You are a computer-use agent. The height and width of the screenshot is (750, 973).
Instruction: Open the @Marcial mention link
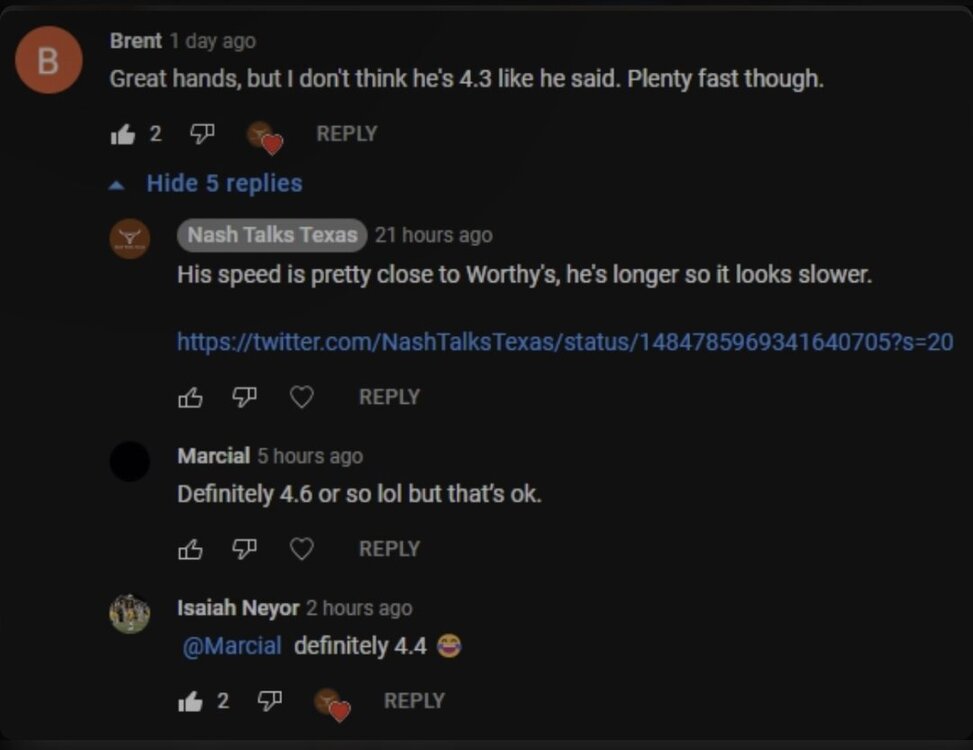[x=232, y=647]
